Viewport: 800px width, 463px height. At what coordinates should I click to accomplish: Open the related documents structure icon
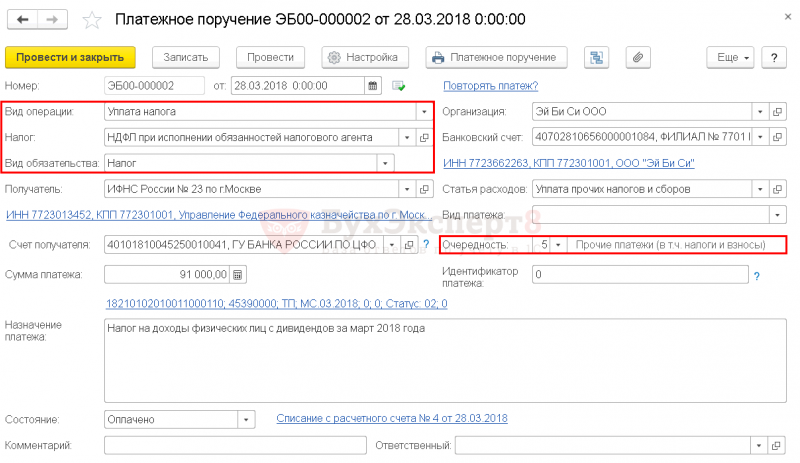[x=596, y=57]
